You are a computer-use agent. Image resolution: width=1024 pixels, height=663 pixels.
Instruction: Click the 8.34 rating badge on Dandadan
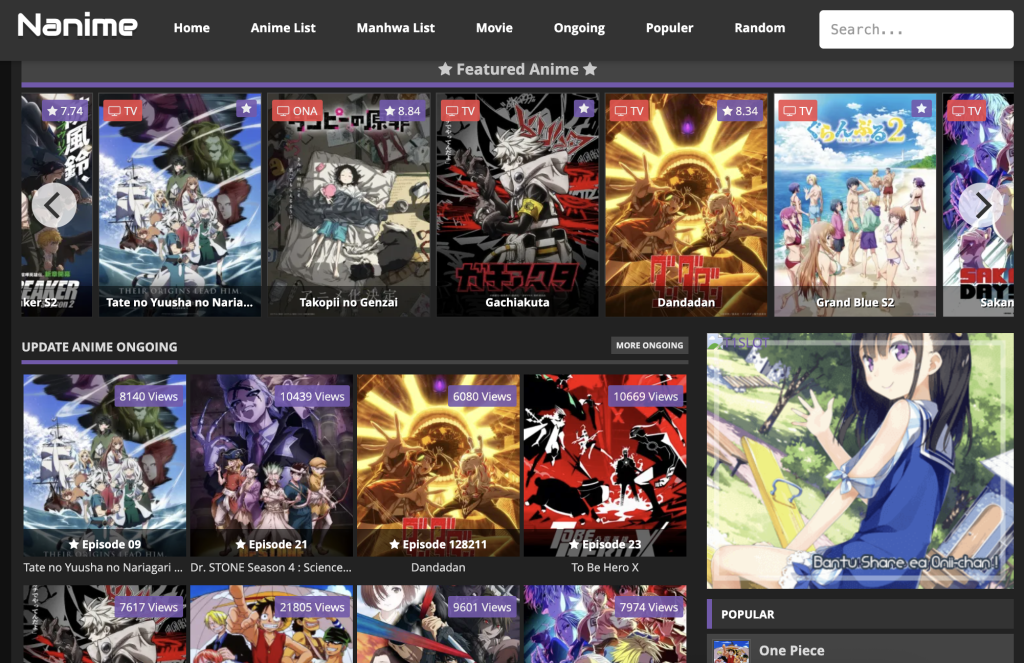pyautogui.click(x=739, y=111)
